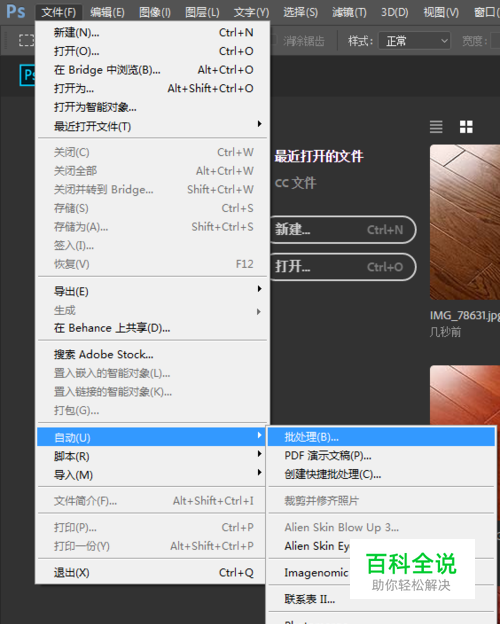Viewport: 500px width, 624px height.
Task: Select 搜索 Adobe Stock... entry
Action: coord(154,354)
